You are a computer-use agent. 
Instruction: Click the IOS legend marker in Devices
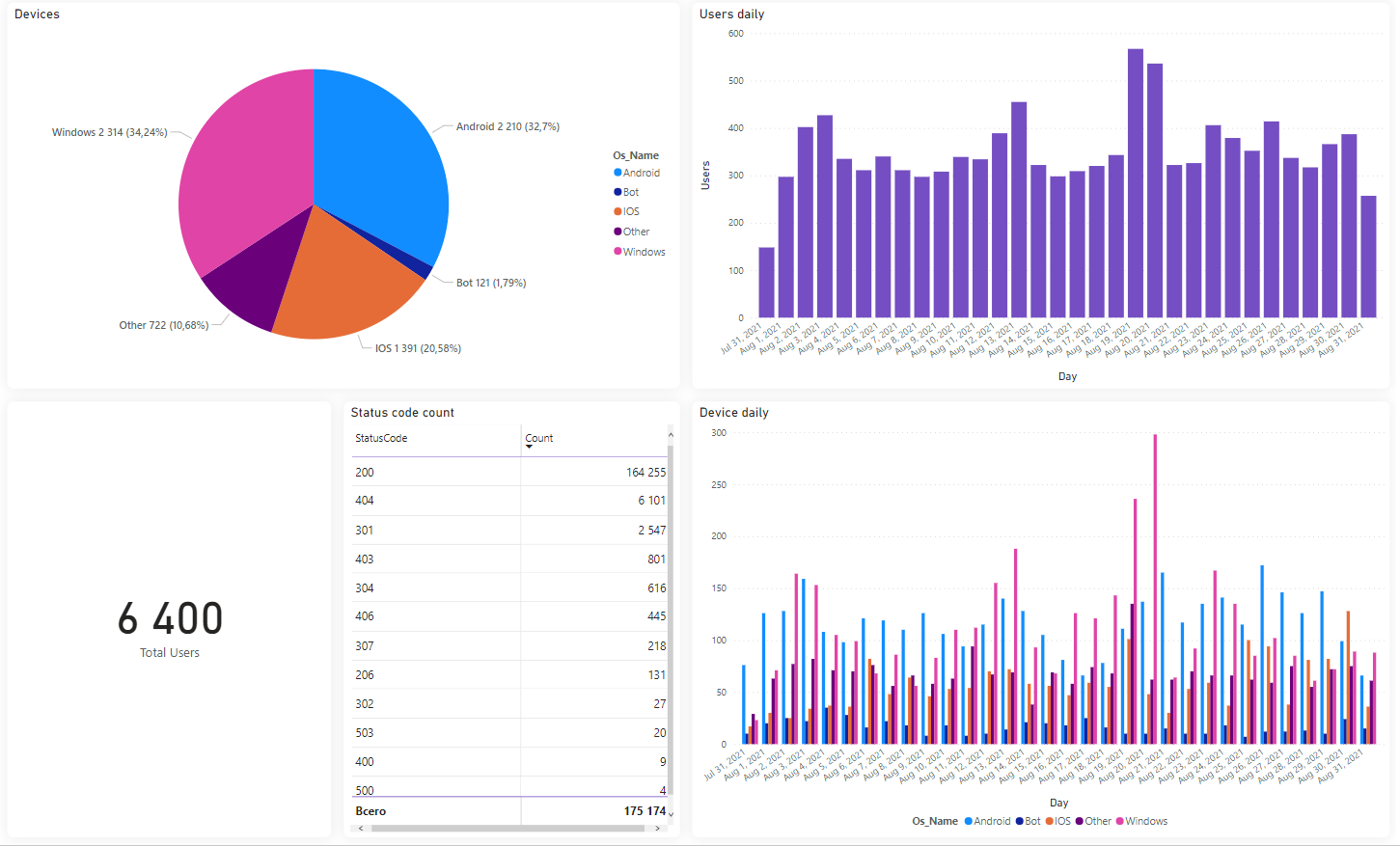[x=618, y=211]
